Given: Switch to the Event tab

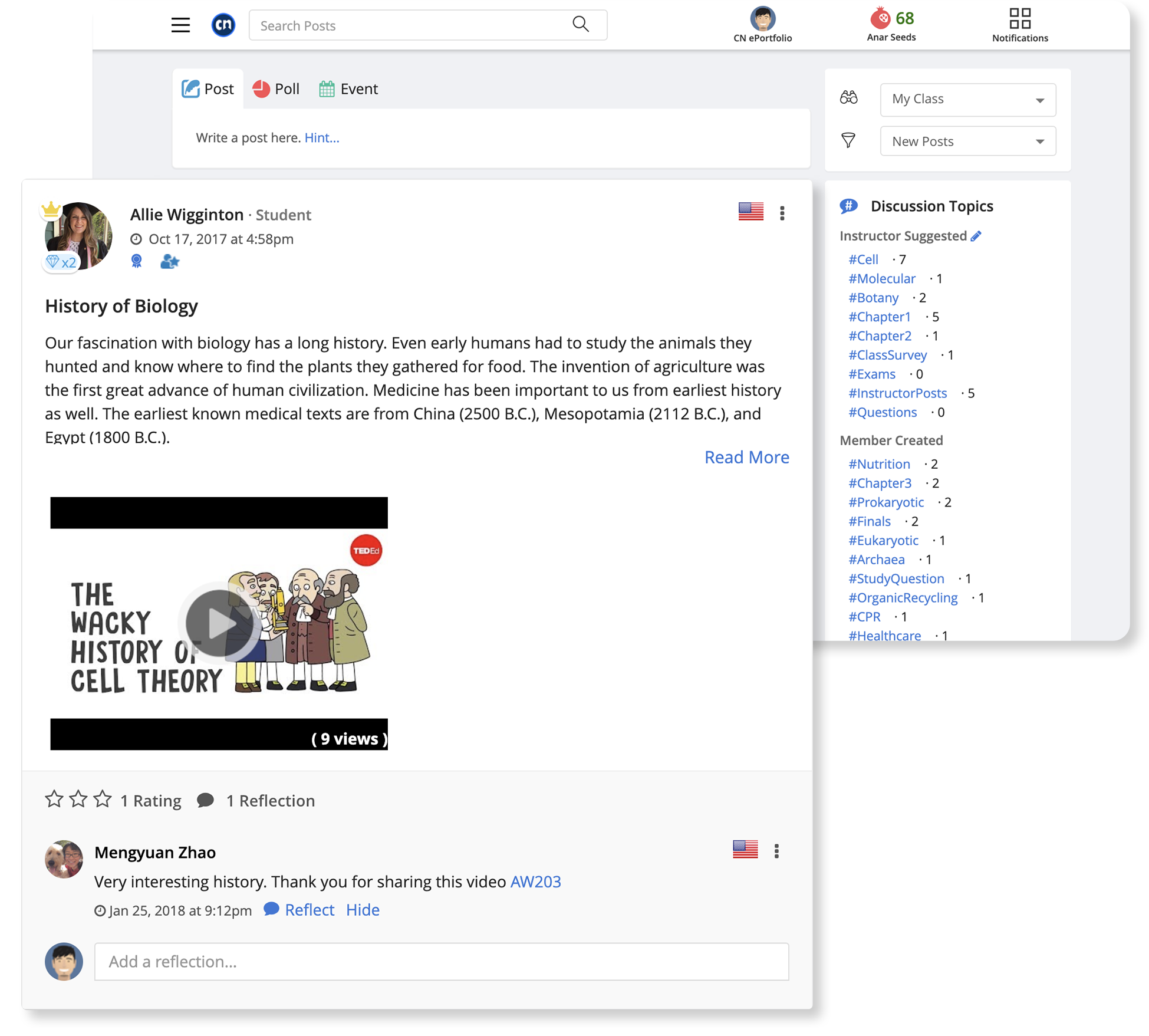Looking at the screenshot, I should (x=348, y=88).
